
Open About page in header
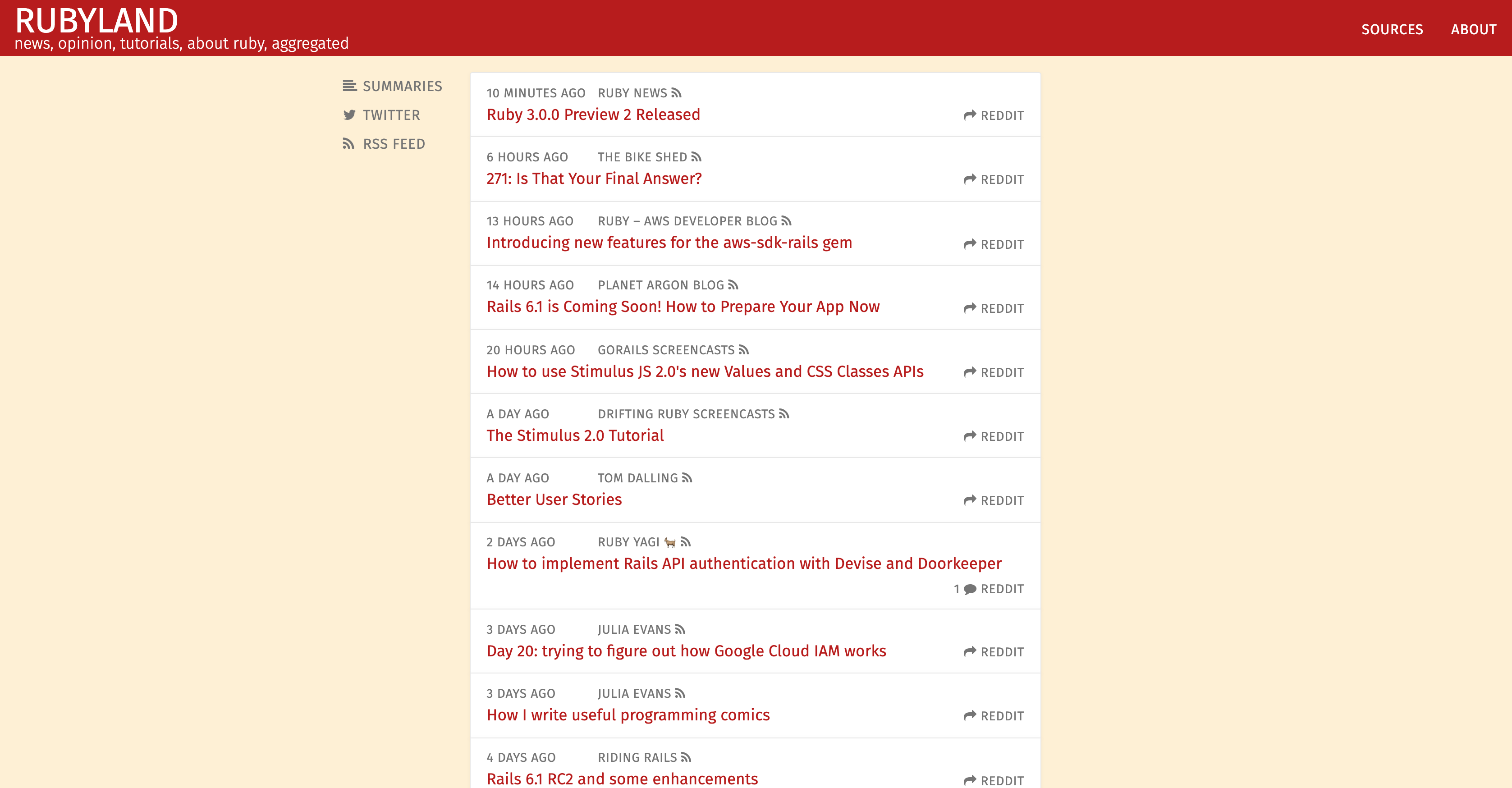click(1473, 29)
